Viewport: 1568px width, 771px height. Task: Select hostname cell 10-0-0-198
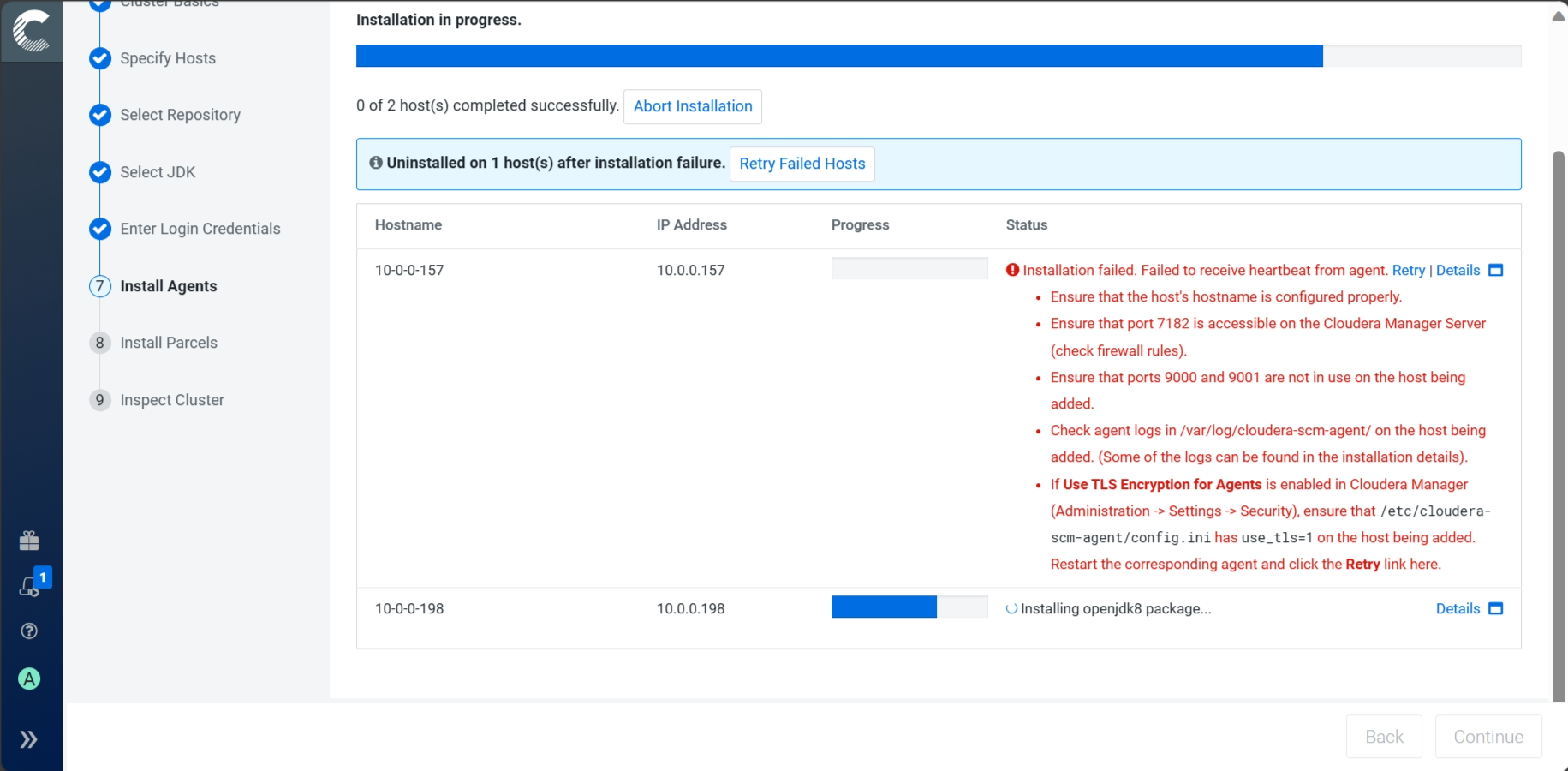(x=409, y=608)
